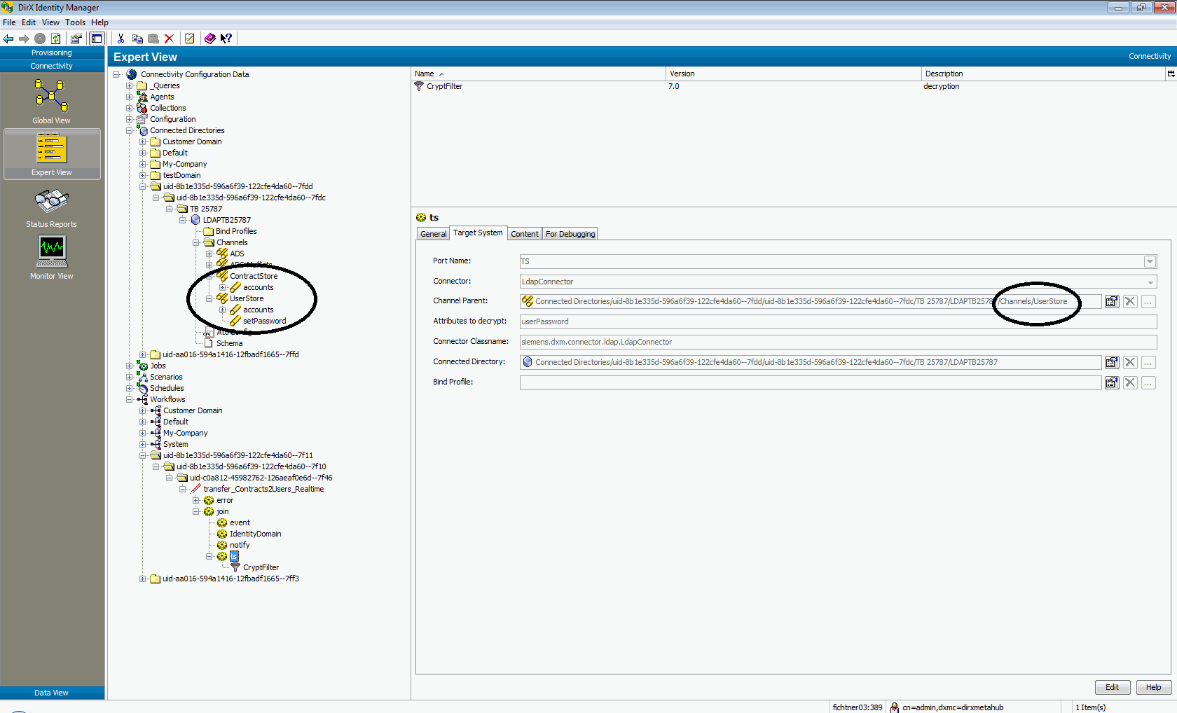
Task: Switch to the Content tab
Action: [524, 233]
